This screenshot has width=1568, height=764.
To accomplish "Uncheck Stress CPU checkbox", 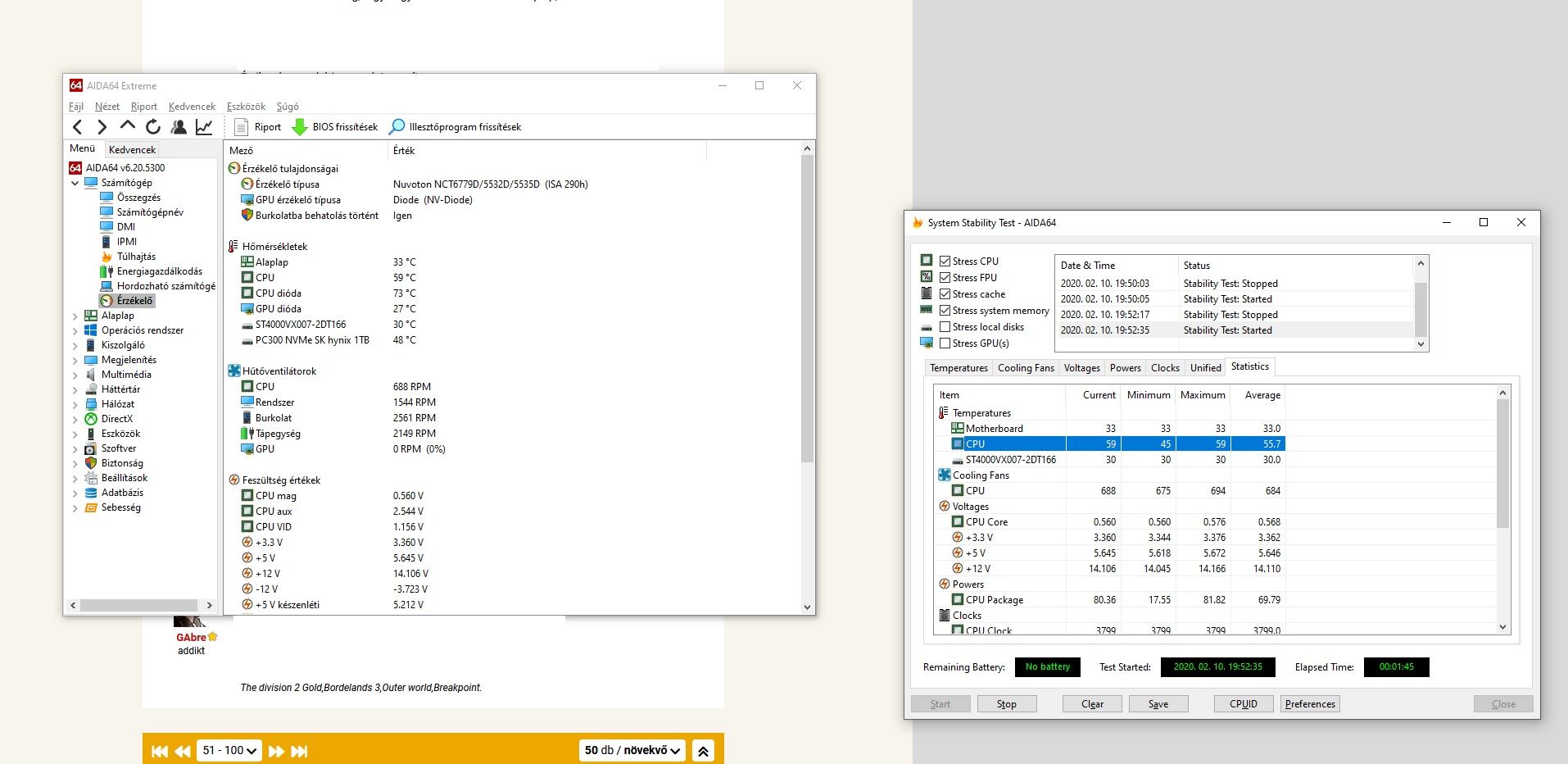I will (945, 261).
